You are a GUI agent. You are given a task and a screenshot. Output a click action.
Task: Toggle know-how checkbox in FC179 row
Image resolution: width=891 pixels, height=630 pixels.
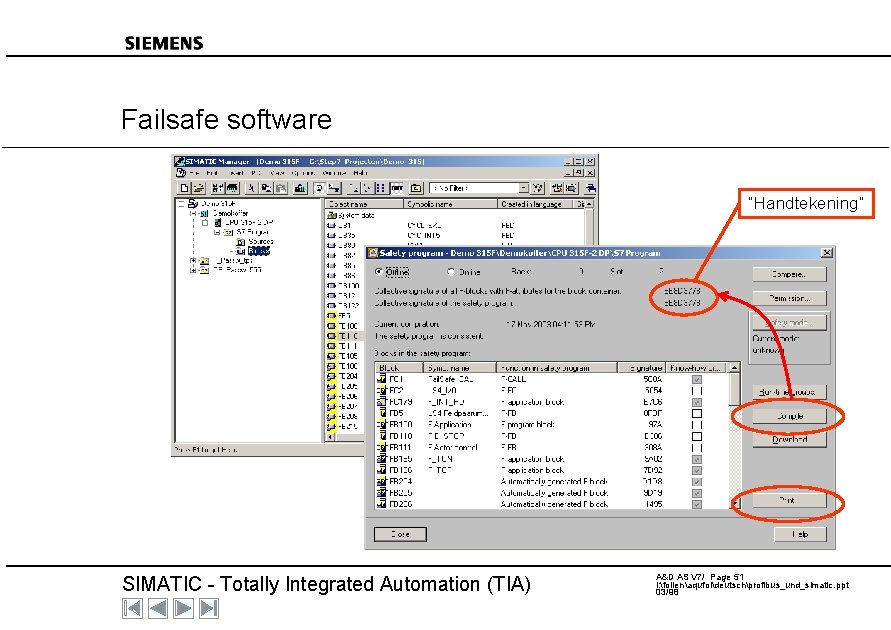pos(697,402)
